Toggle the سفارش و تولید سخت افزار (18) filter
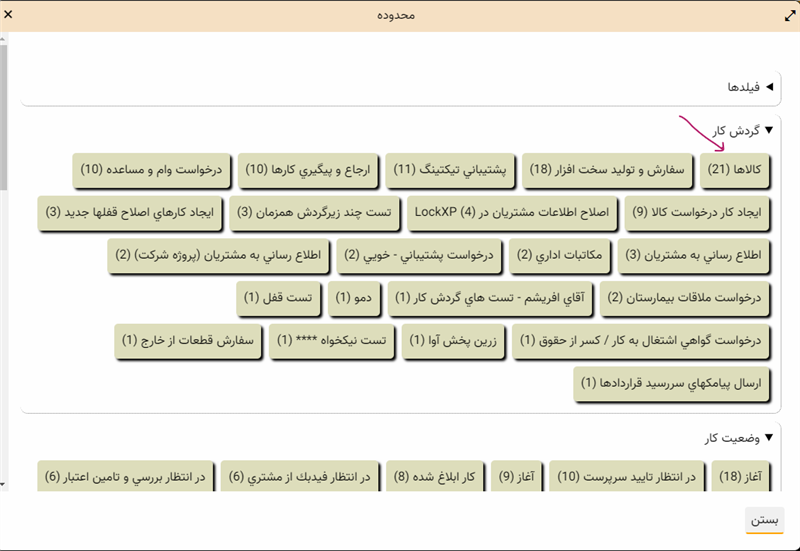The width and height of the screenshot is (800, 551). point(607,170)
